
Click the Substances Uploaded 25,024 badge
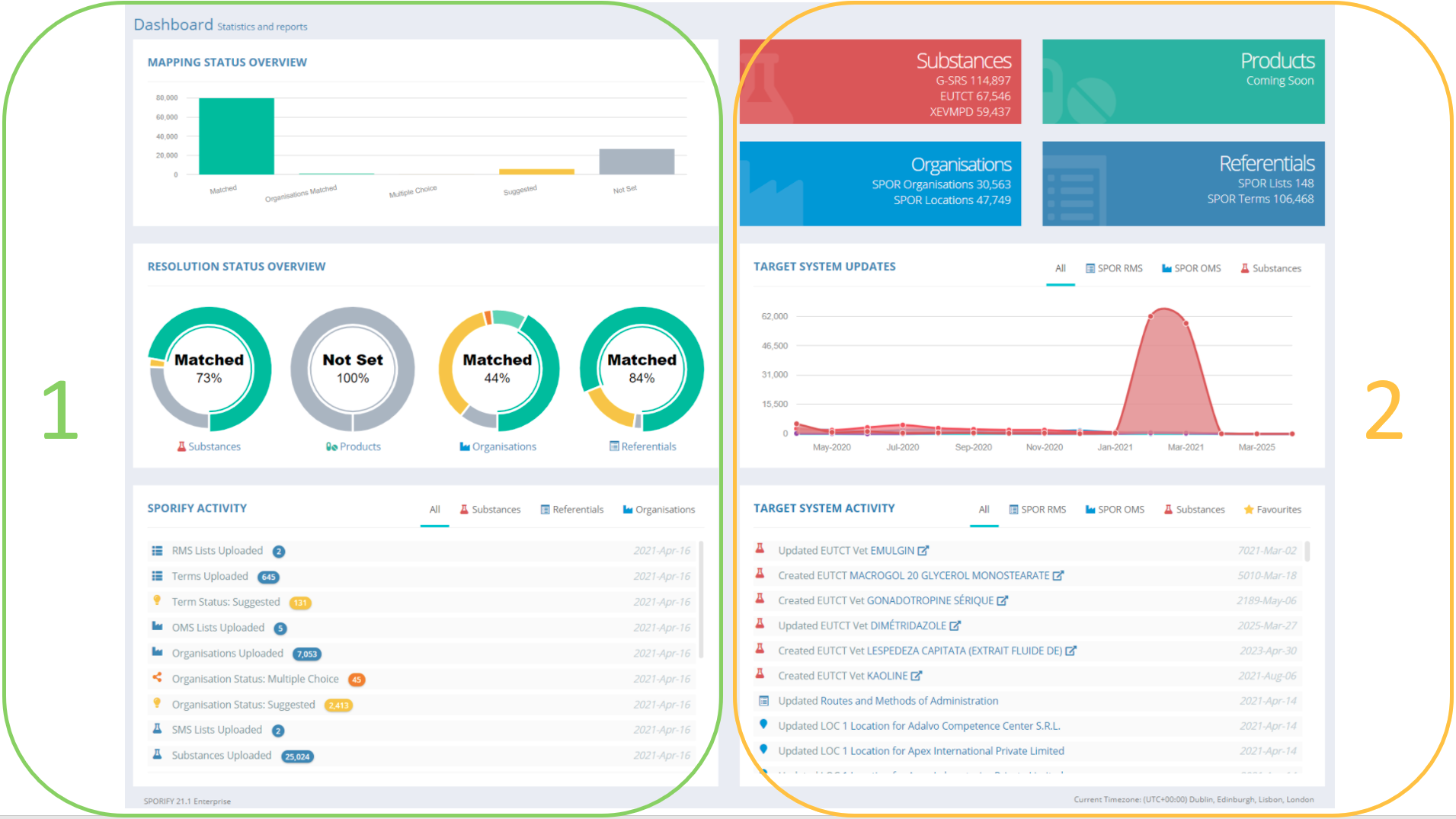297,757
